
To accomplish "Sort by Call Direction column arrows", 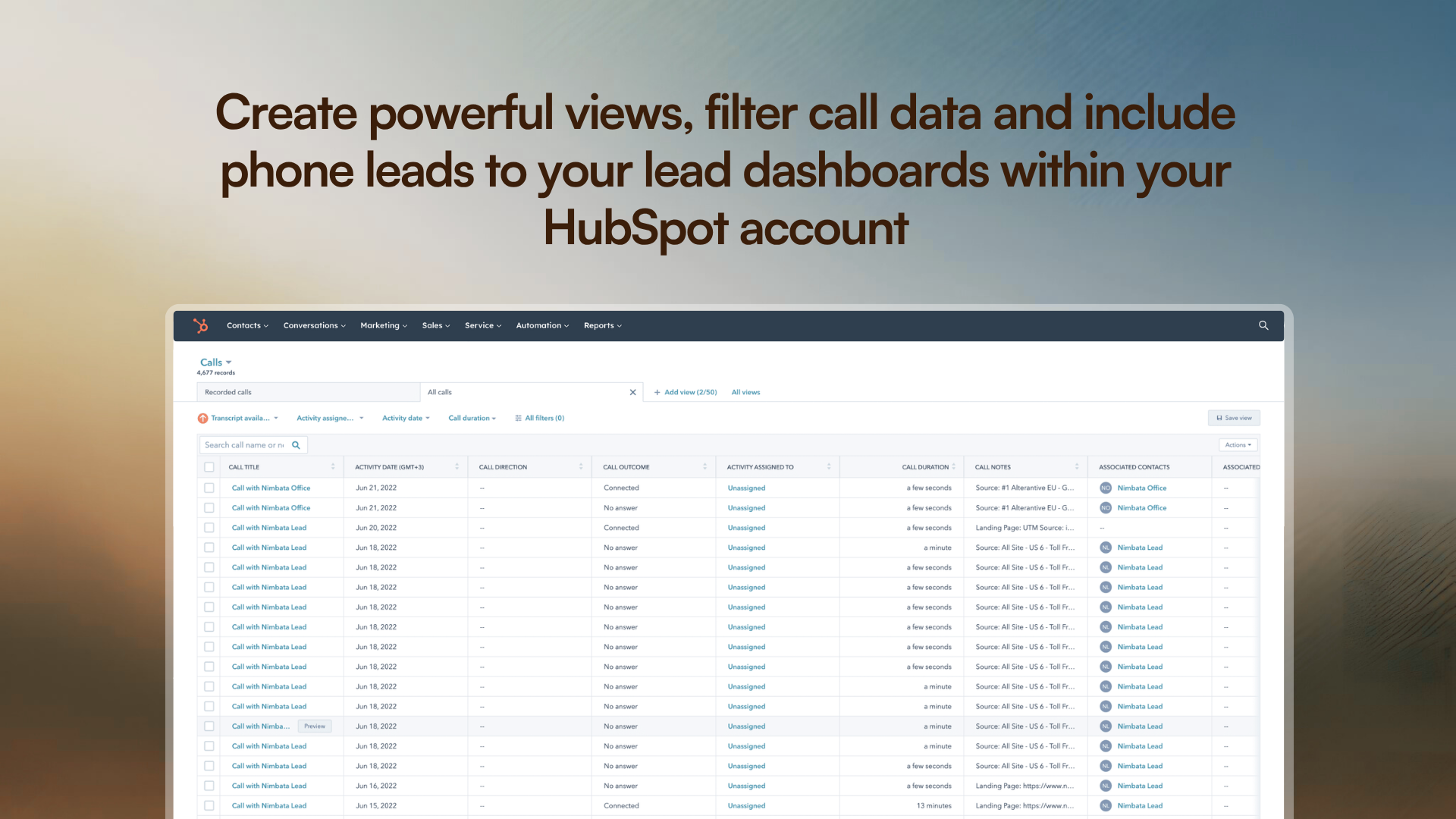I will click(581, 467).
